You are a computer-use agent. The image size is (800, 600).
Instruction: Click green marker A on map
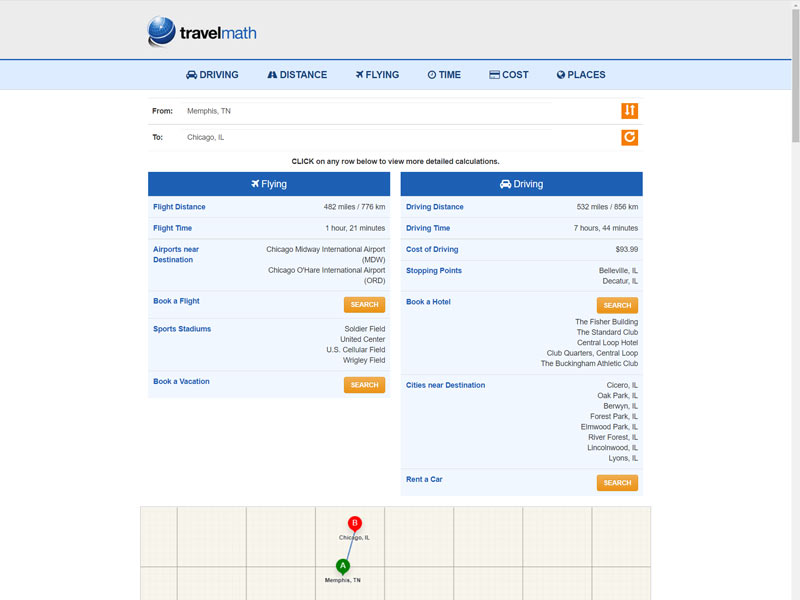click(x=343, y=566)
